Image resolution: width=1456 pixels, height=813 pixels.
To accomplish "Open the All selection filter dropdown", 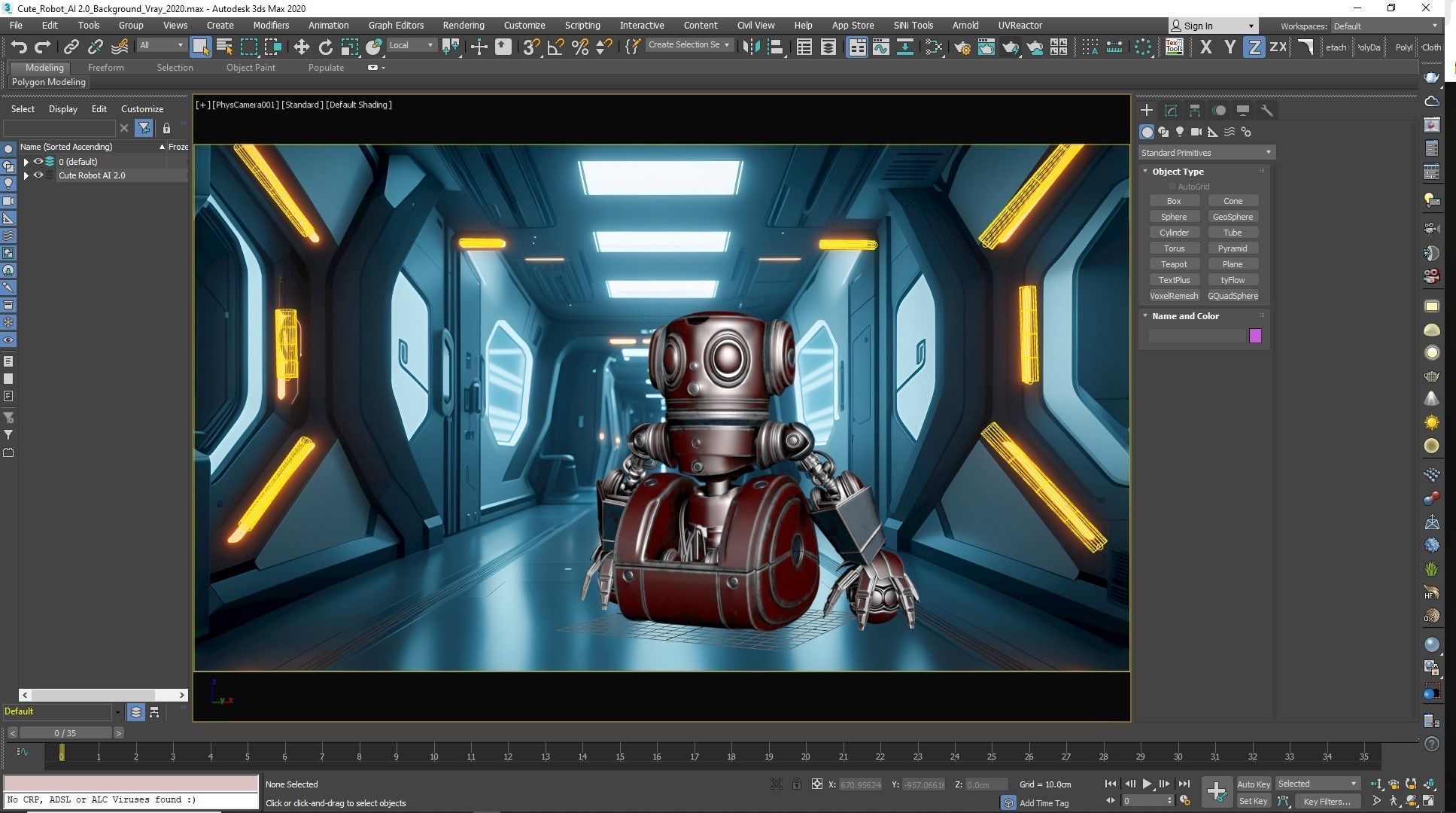I will pos(161,46).
